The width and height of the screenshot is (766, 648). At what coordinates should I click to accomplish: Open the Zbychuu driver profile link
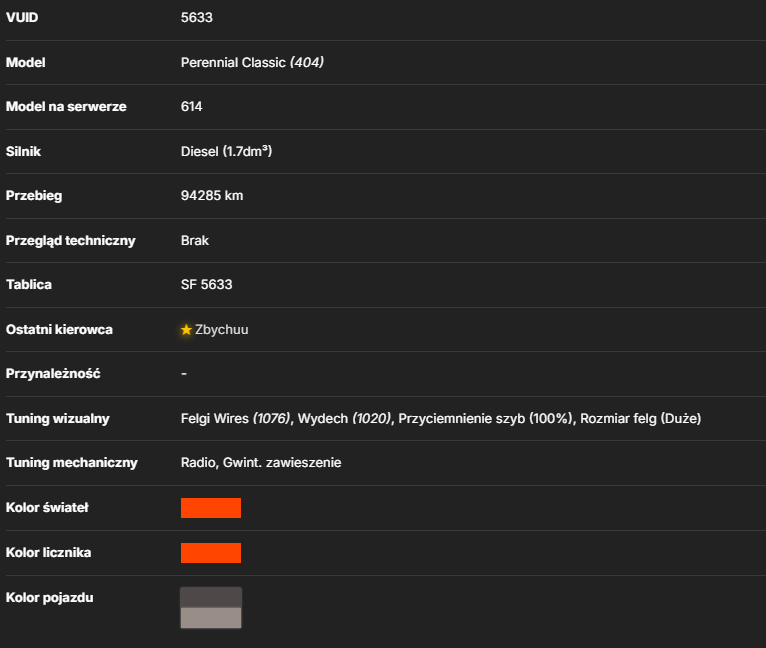(222, 330)
